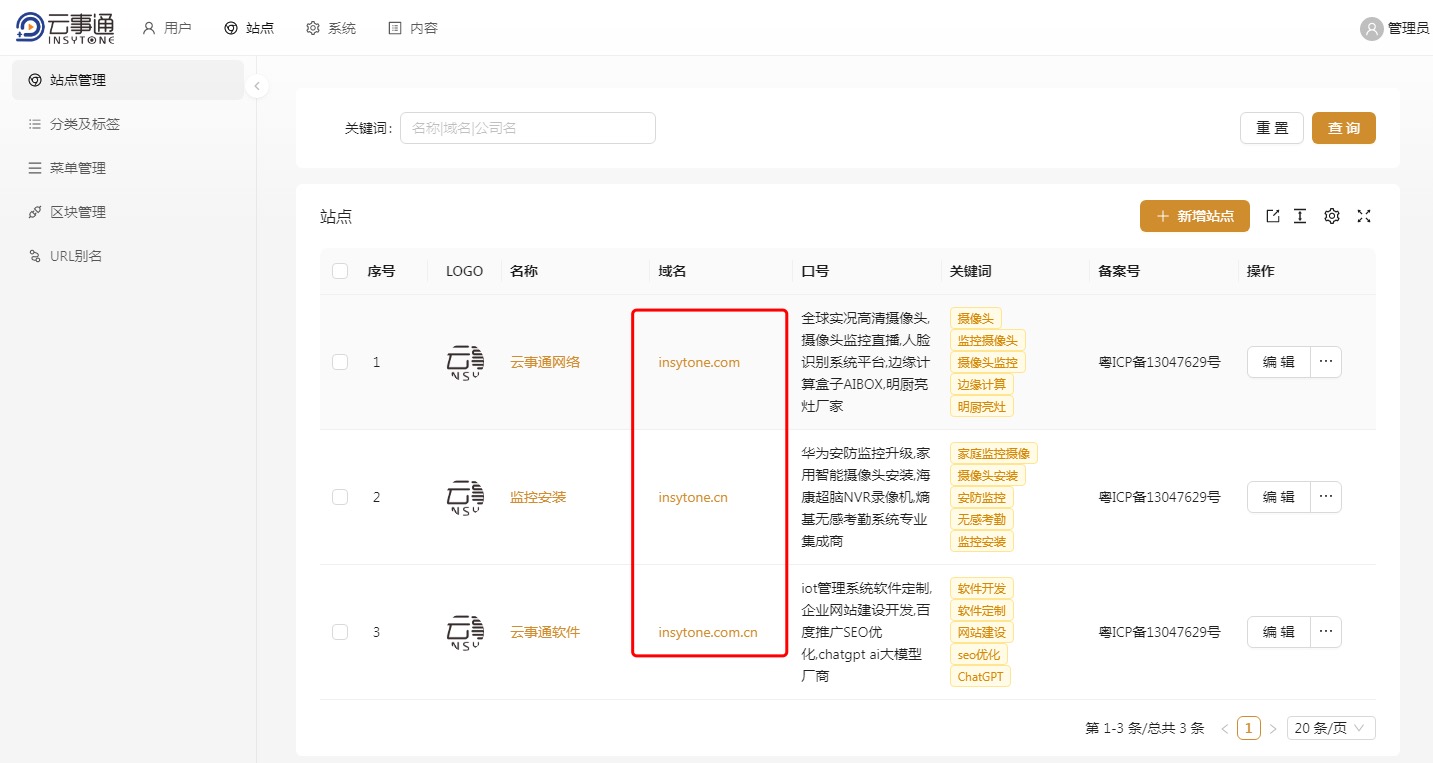Click the 摄像头 keyword tag on row 1
The height and width of the screenshot is (763, 1433).
coord(975,317)
